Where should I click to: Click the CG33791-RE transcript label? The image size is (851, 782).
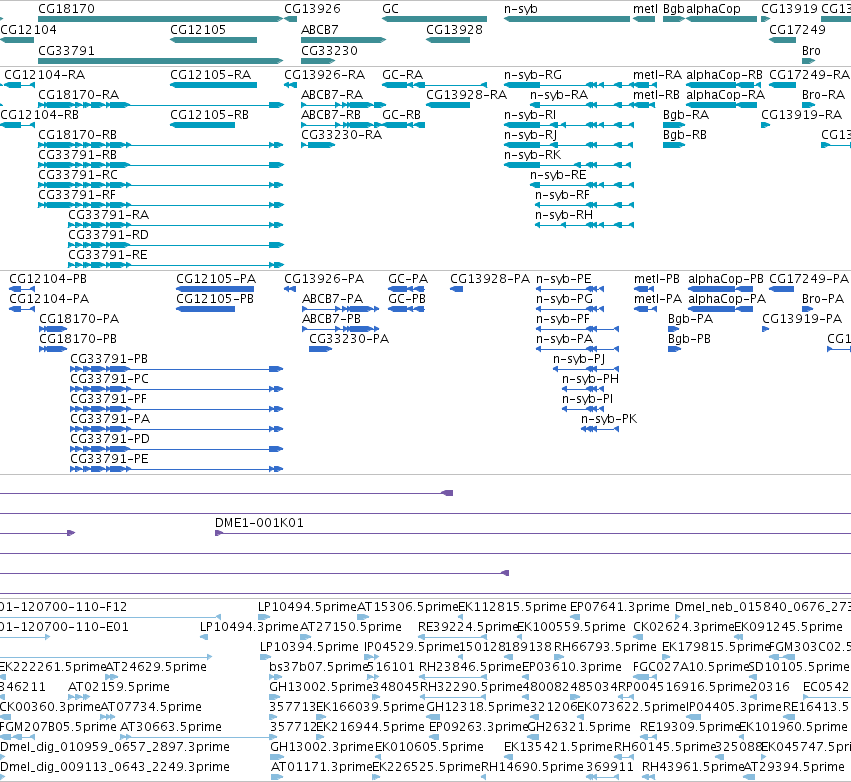[108, 255]
